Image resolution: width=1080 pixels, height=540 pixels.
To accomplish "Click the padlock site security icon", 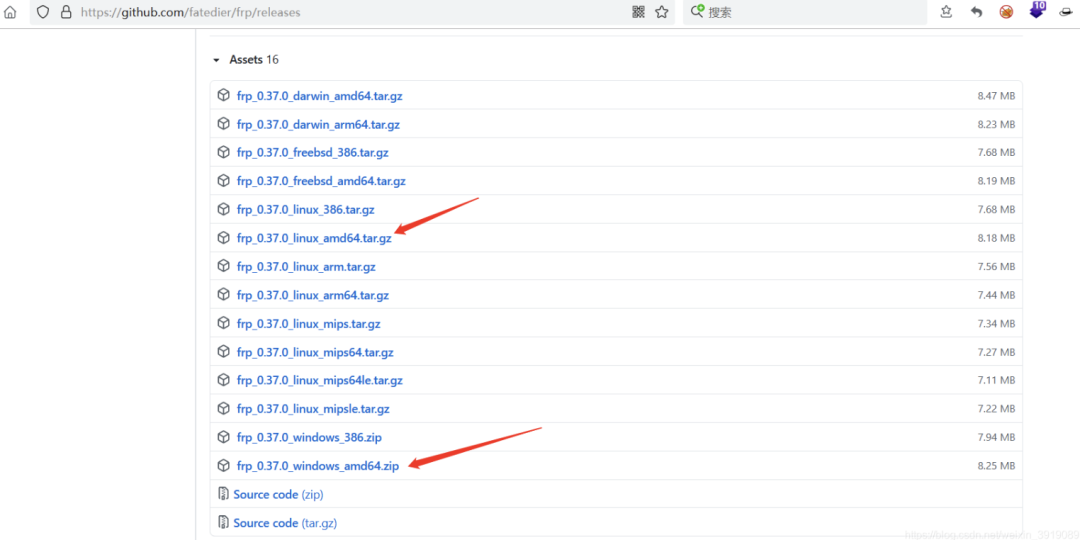I will tap(66, 12).
